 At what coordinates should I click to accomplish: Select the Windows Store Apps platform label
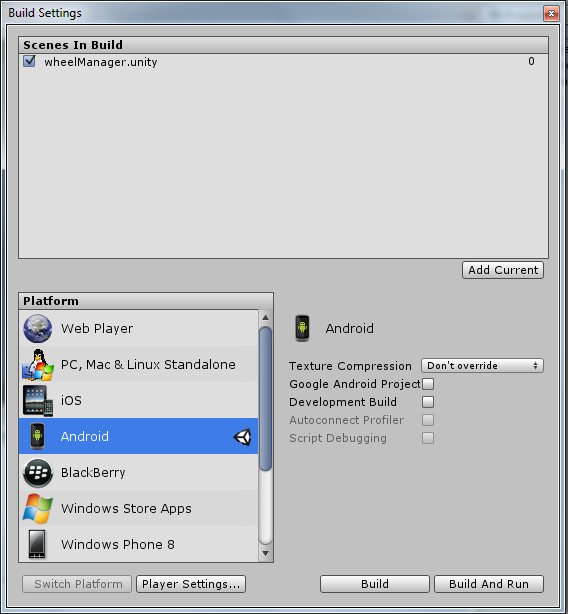(x=126, y=508)
